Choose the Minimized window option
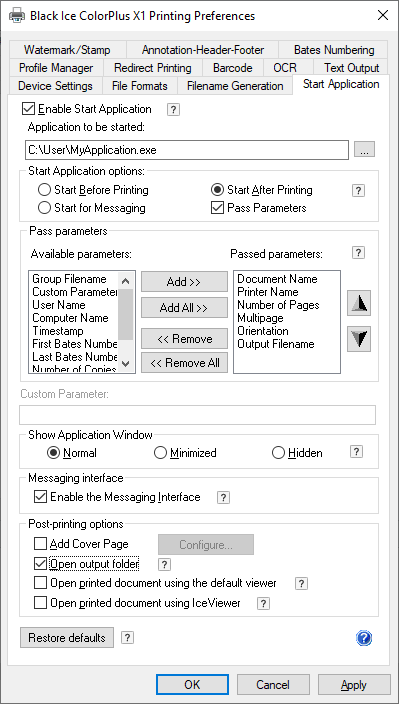Image resolution: width=399 pixels, height=704 pixels. (160, 453)
